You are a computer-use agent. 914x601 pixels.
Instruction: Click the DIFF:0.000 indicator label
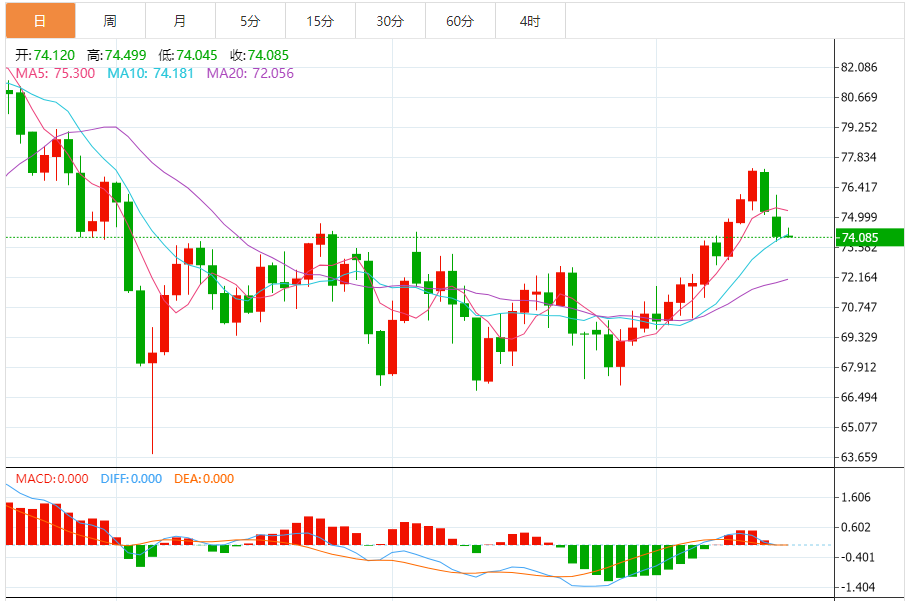(131, 479)
